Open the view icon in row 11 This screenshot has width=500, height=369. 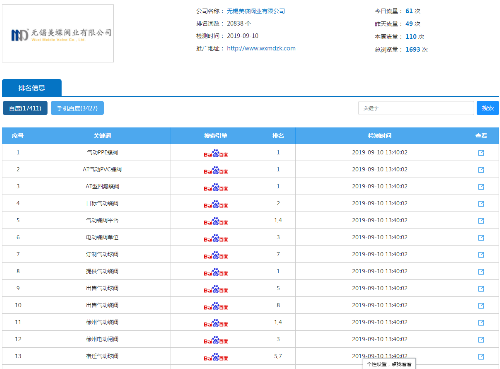[x=481, y=323]
